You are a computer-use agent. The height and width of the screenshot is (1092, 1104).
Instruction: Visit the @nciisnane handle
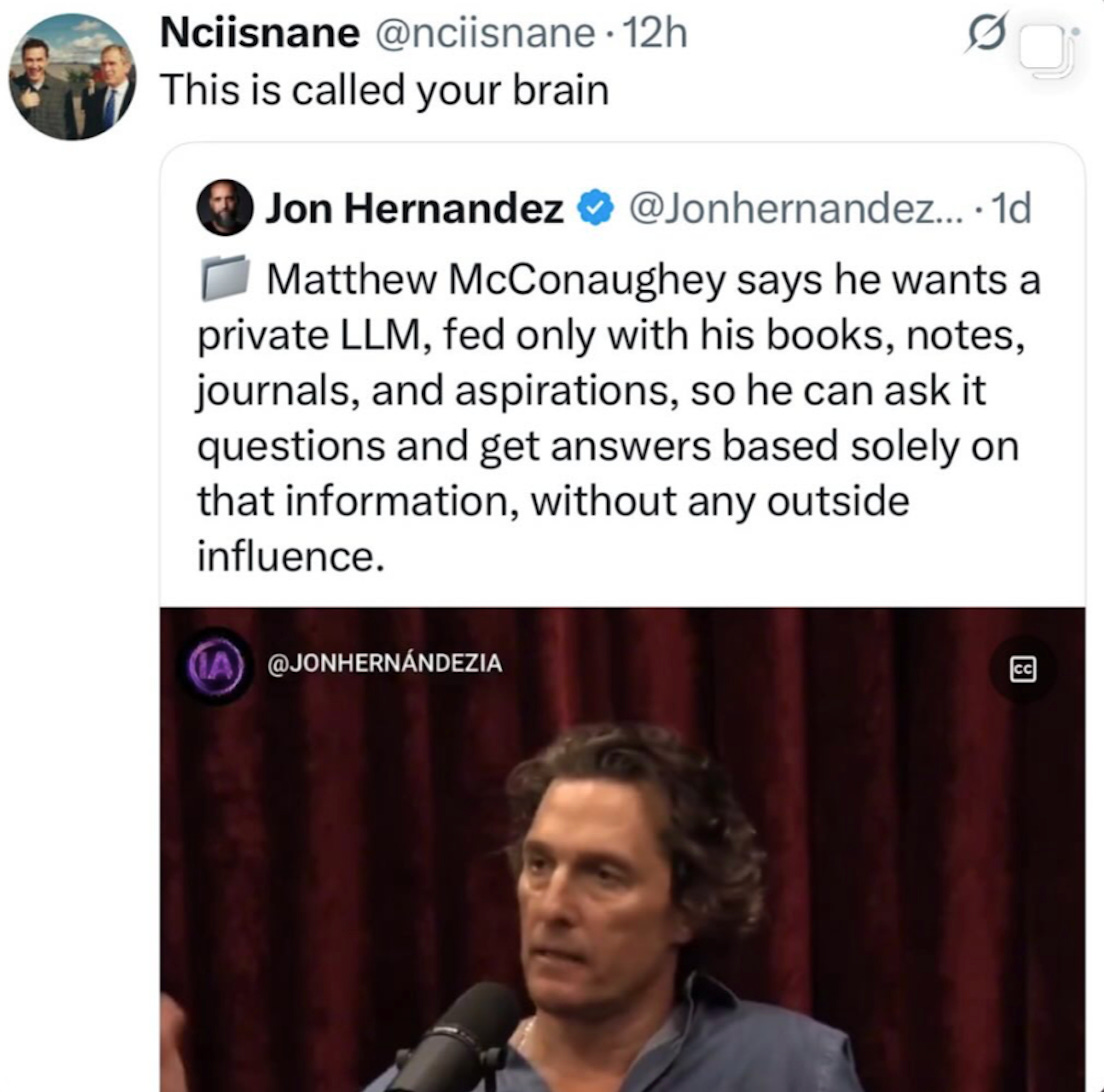pos(484,33)
